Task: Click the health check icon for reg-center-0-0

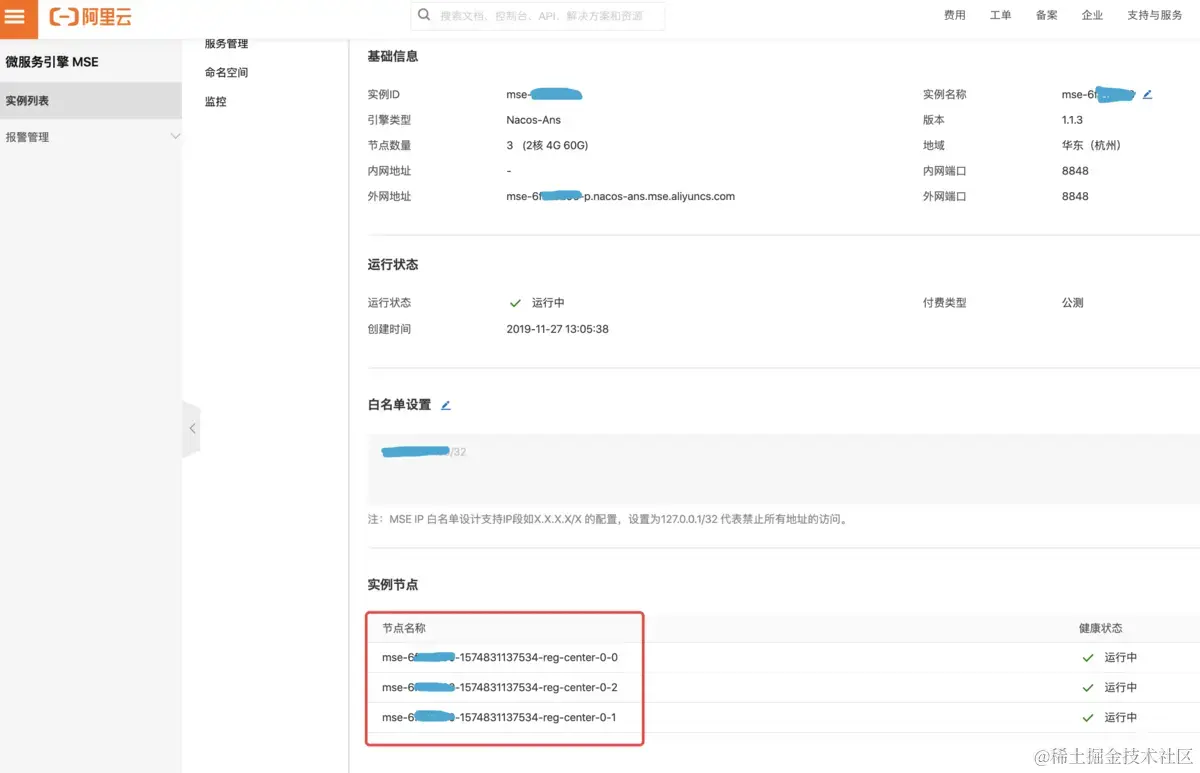Action: pyautogui.click(x=1088, y=658)
